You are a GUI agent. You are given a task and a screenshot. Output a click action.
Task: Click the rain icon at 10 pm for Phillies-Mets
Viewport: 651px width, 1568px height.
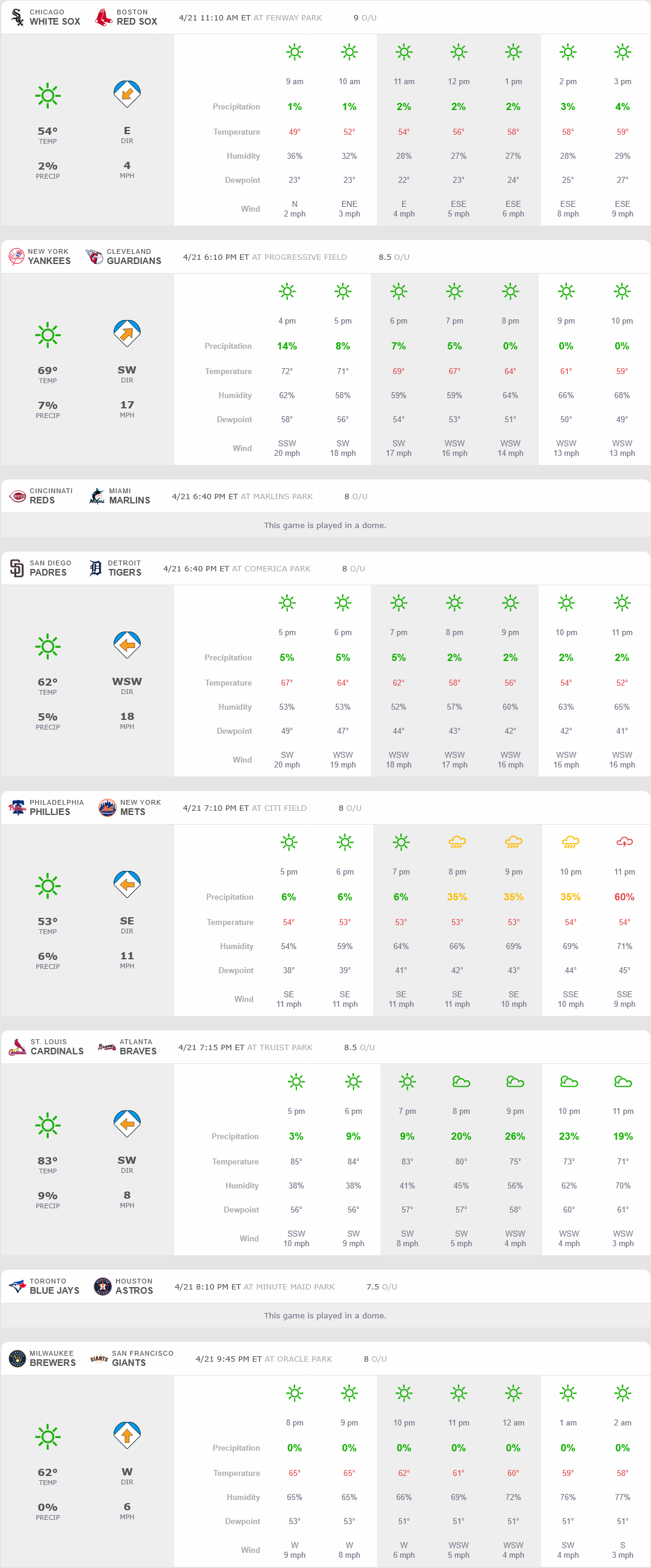pos(570,842)
